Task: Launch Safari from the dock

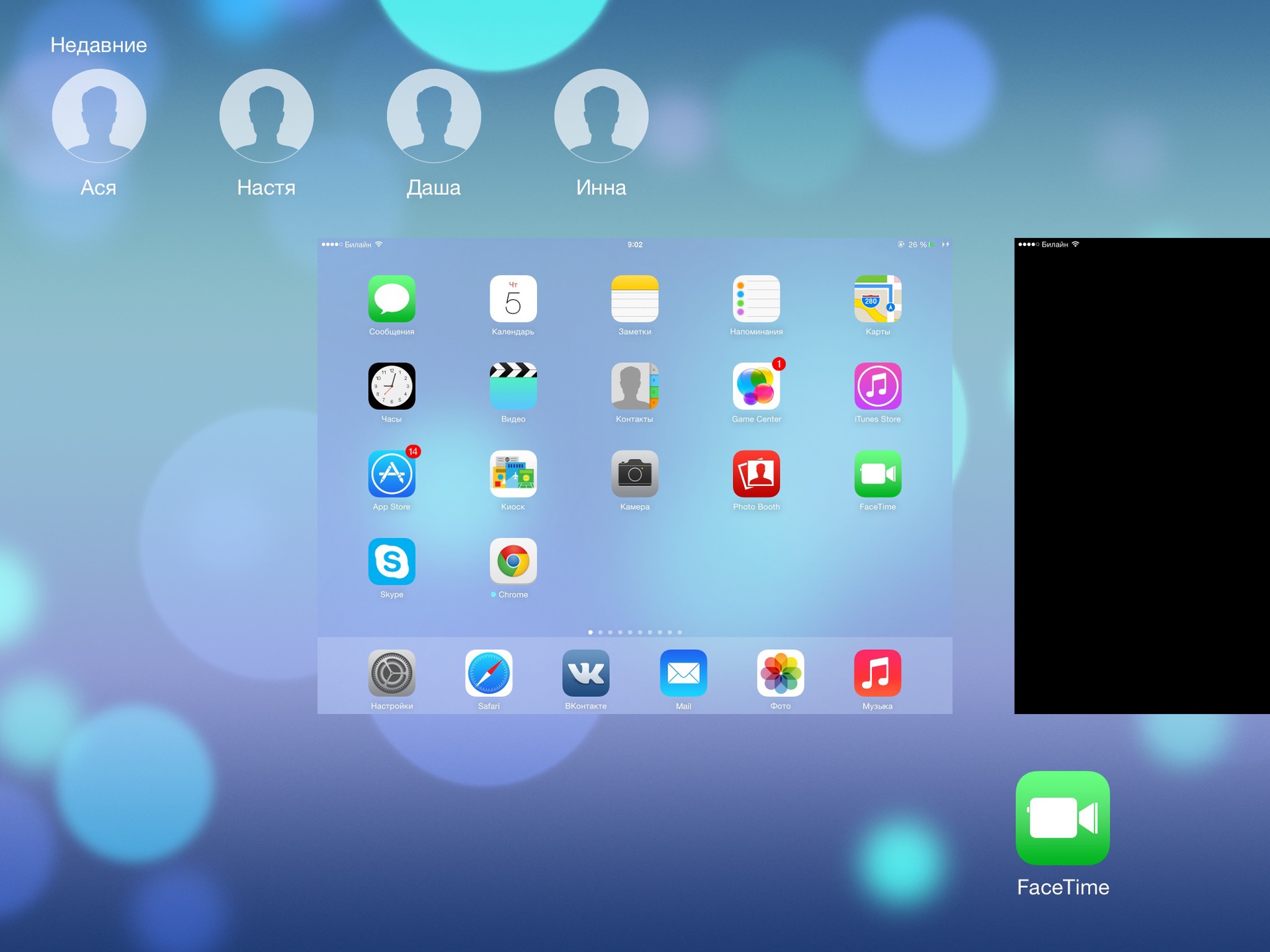Action: [x=489, y=674]
